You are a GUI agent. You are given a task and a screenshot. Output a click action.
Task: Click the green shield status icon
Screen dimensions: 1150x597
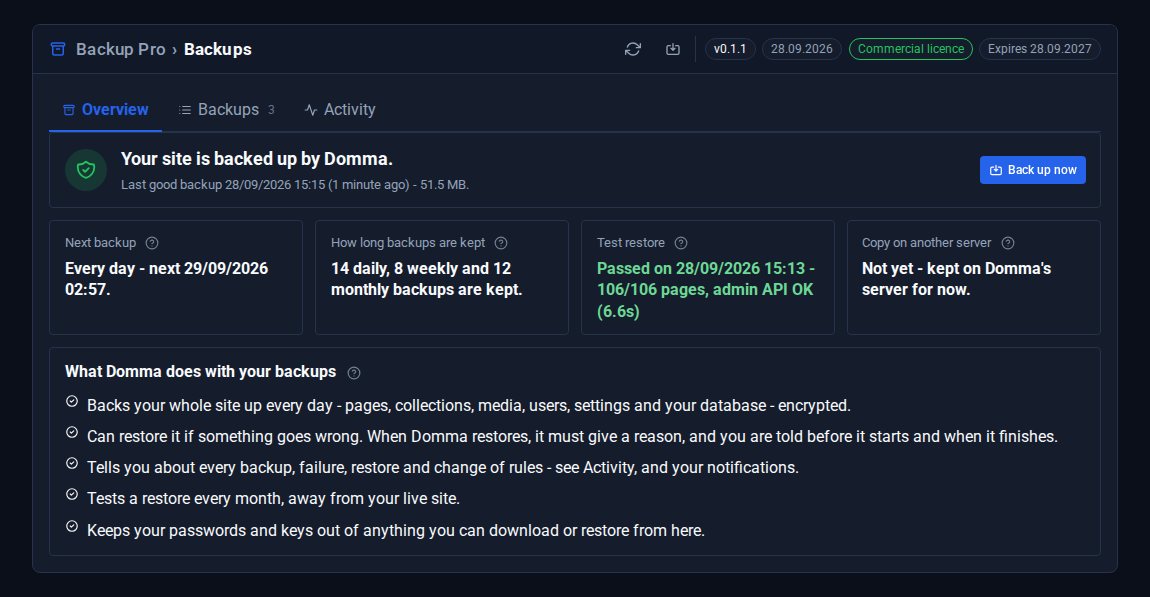point(86,170)
